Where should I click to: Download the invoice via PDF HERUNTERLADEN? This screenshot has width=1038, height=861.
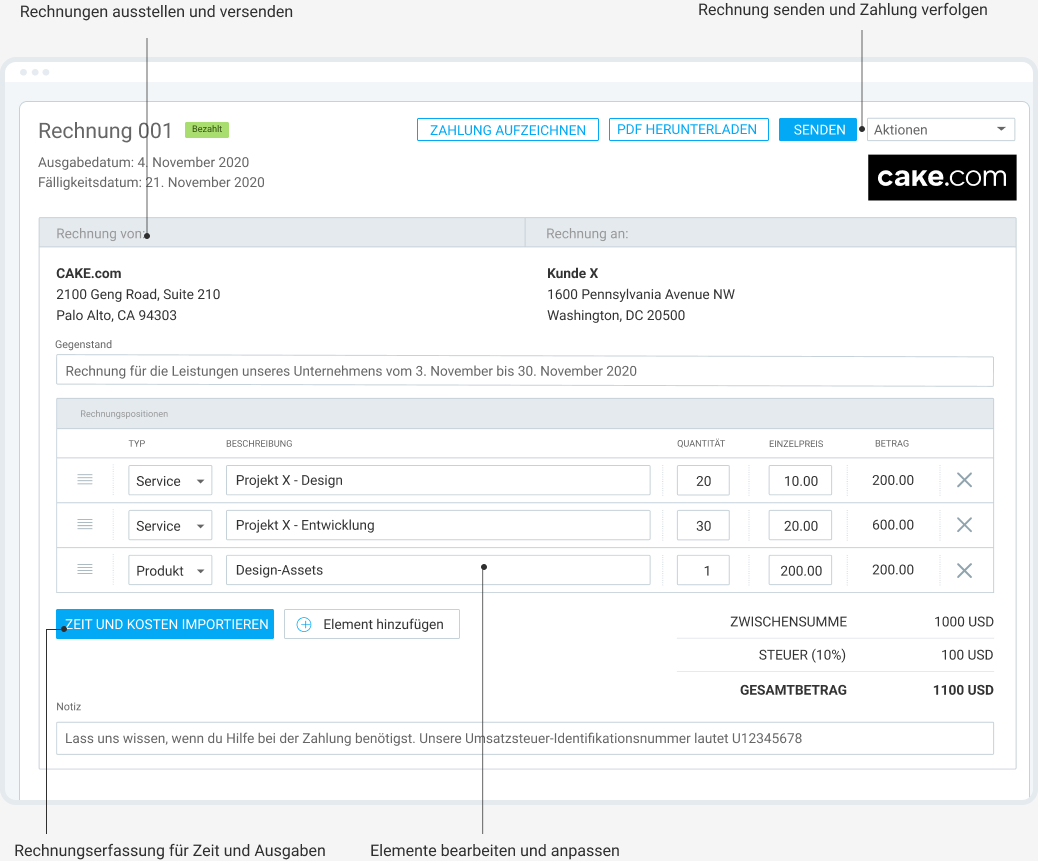click(688, 129)
